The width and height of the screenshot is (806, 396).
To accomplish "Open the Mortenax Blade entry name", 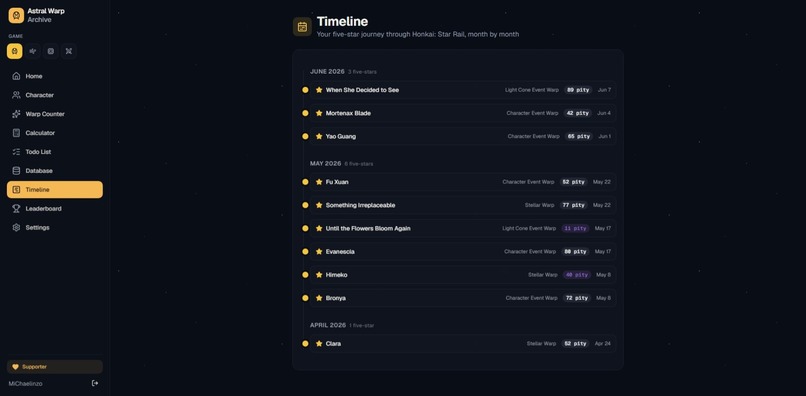I will point(348,113).
